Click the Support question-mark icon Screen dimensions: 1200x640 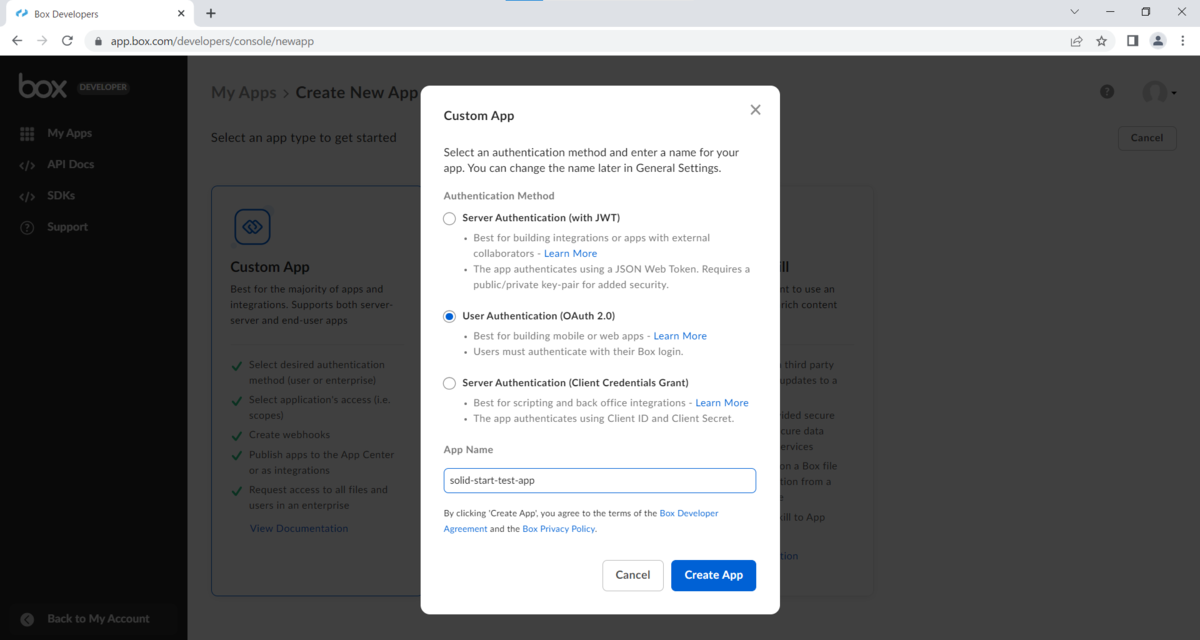click(27, 228)
